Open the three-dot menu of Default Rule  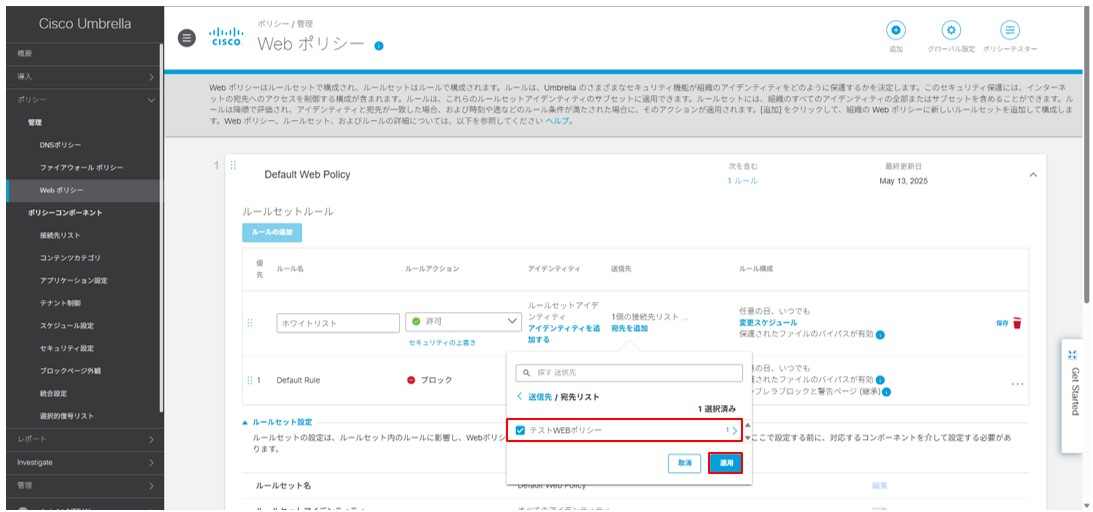click(x=1017, y=384)
